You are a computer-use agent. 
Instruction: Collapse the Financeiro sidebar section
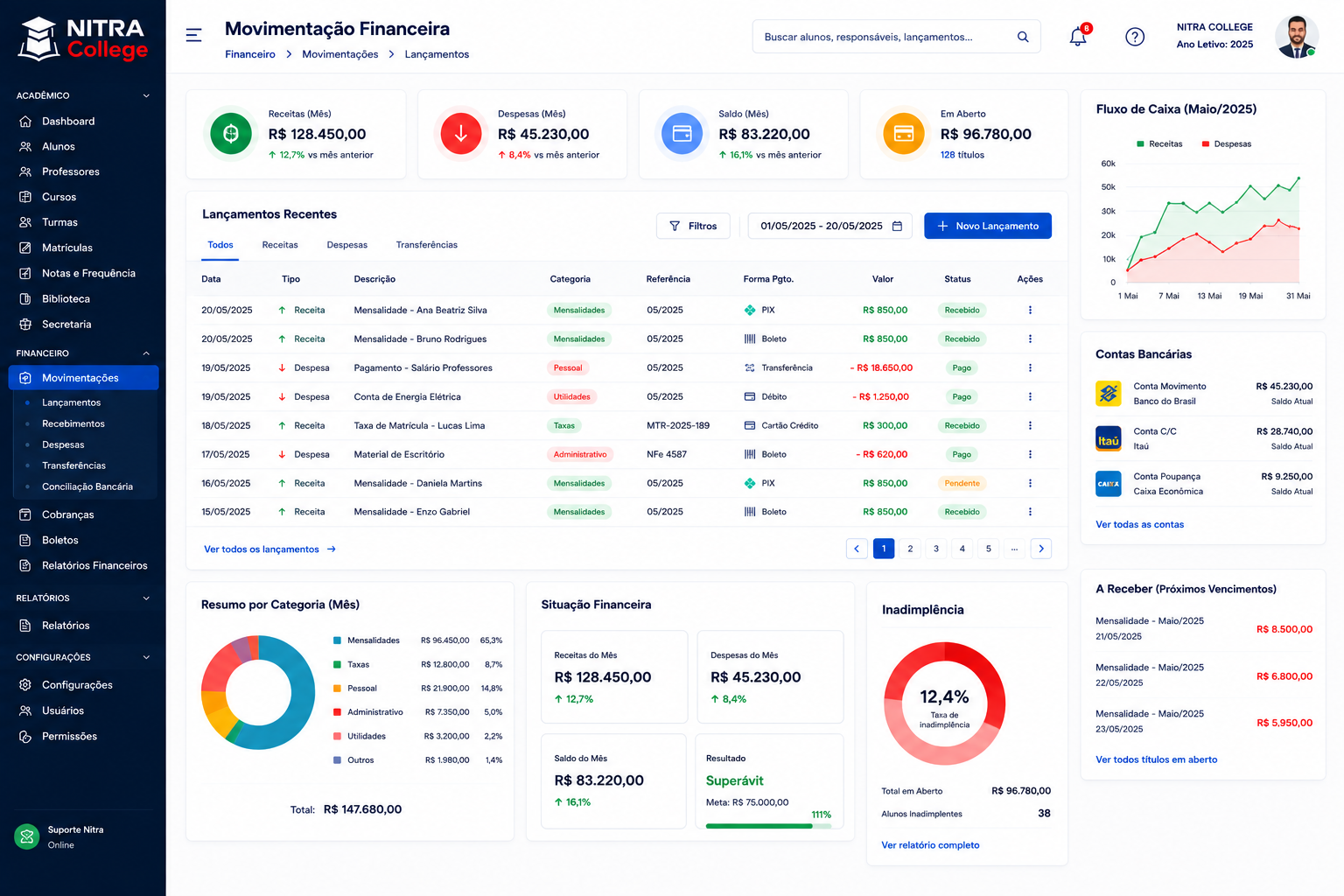coord(146,353)
